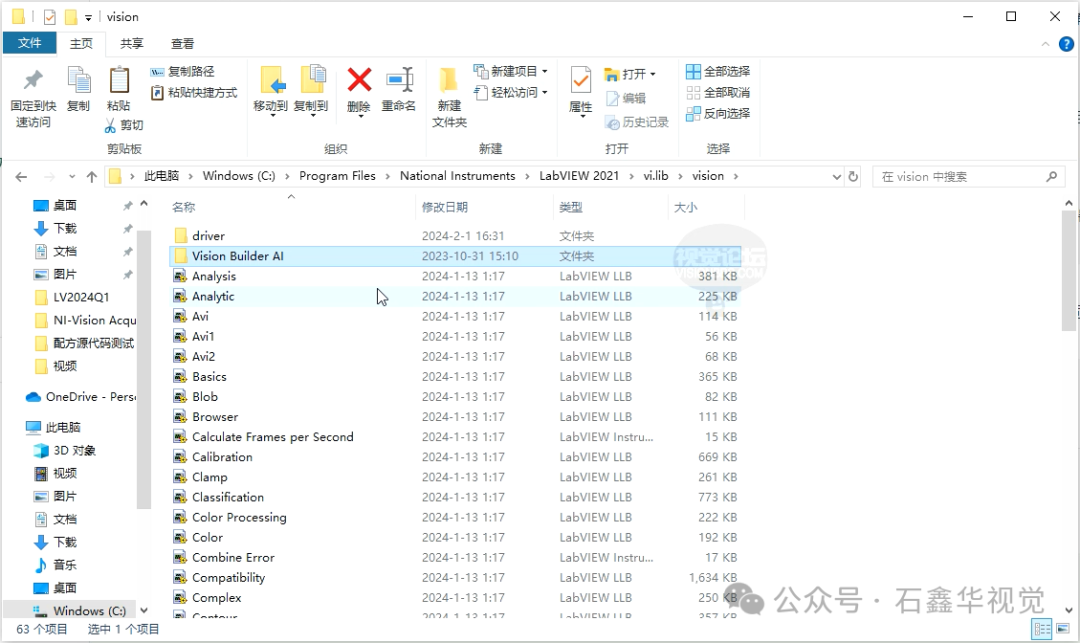Open the File (文件) tab
The width and height of the screenshot is (1080, 643).
[29, 43]
